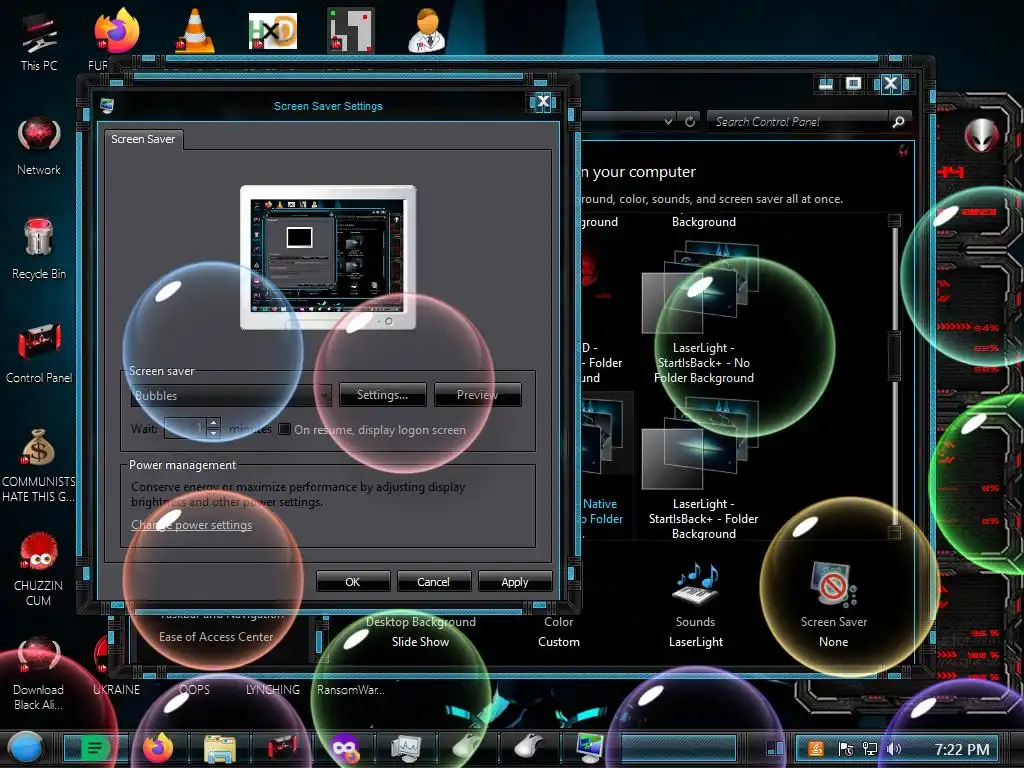Open Desktop Background Slide Show link
1024x768 pixels.
[420, 632]
